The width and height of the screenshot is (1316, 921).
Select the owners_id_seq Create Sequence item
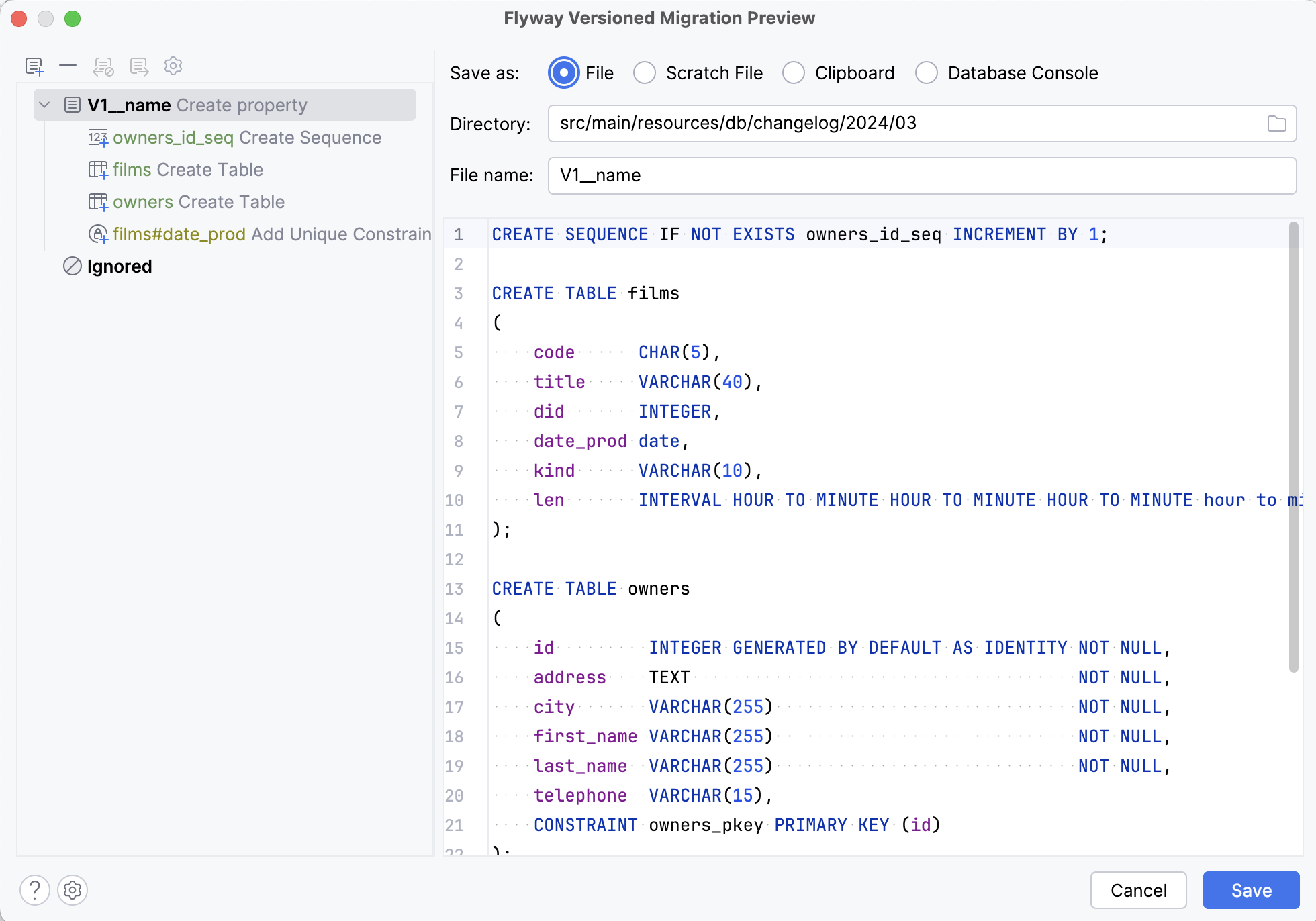pos(247,138)
